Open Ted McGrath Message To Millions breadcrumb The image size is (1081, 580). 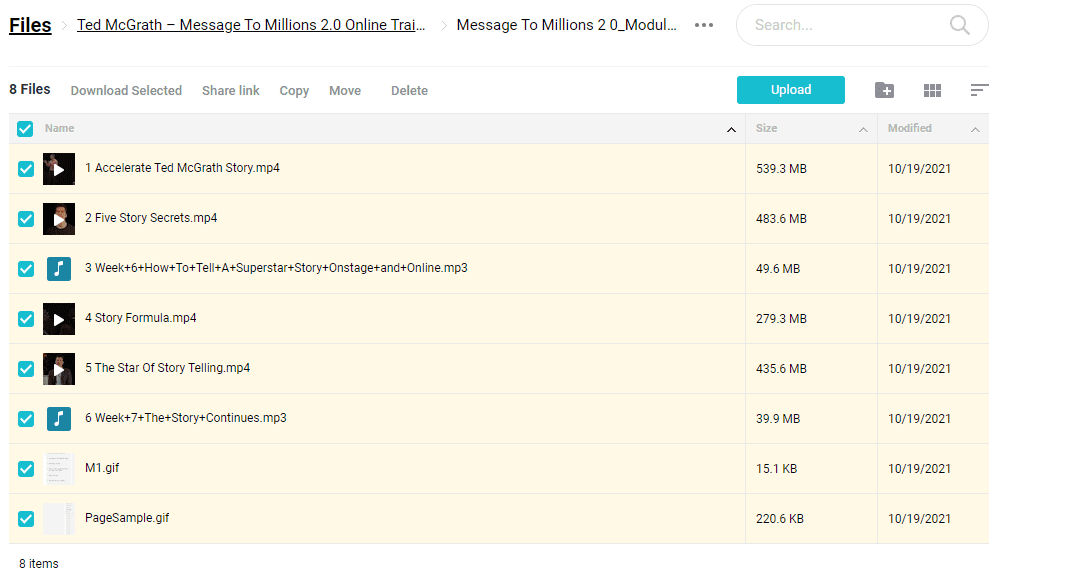pyautogui.click(x=251, y=25)
